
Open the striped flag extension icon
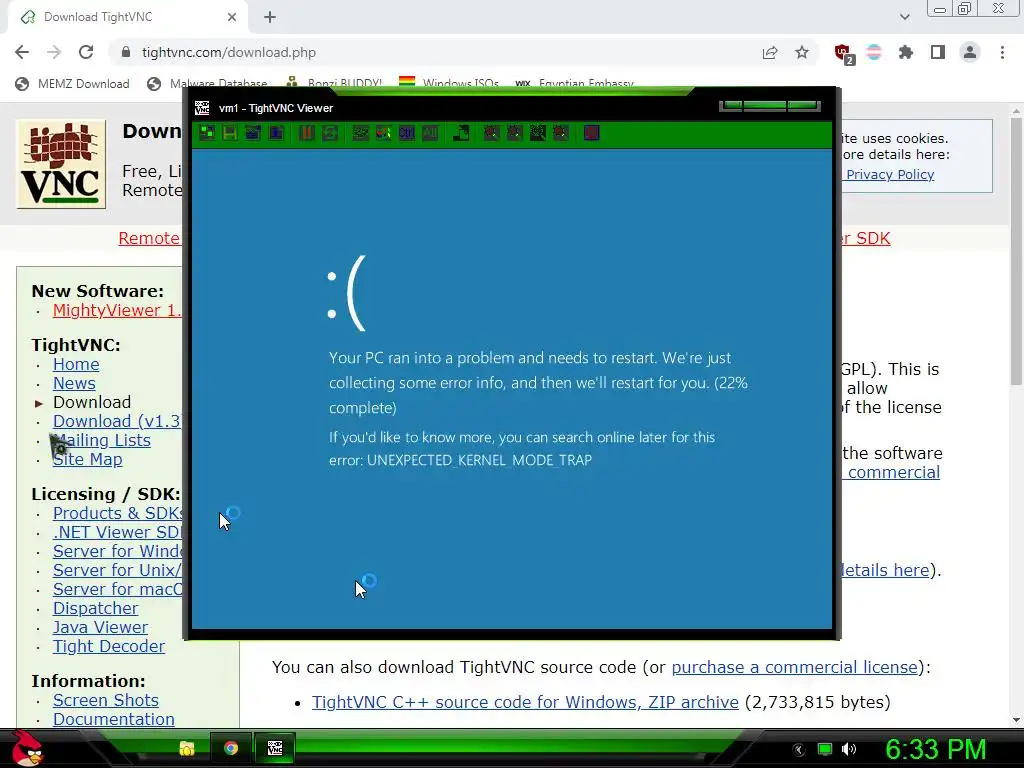pyautogui.click(x=874, y=52)
